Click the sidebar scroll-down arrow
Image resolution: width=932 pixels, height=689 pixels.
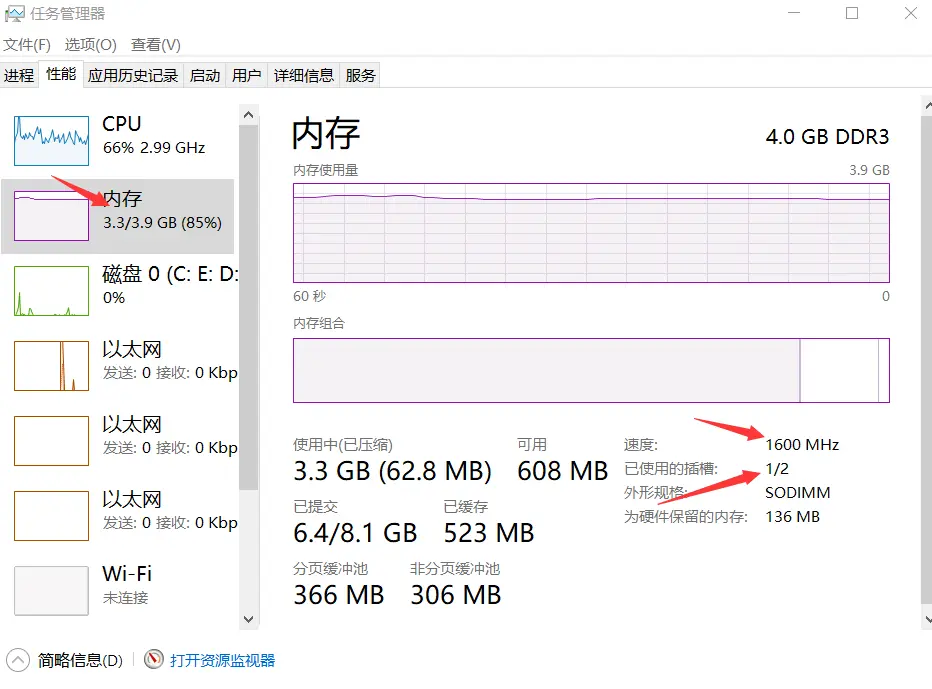(249, 619)
